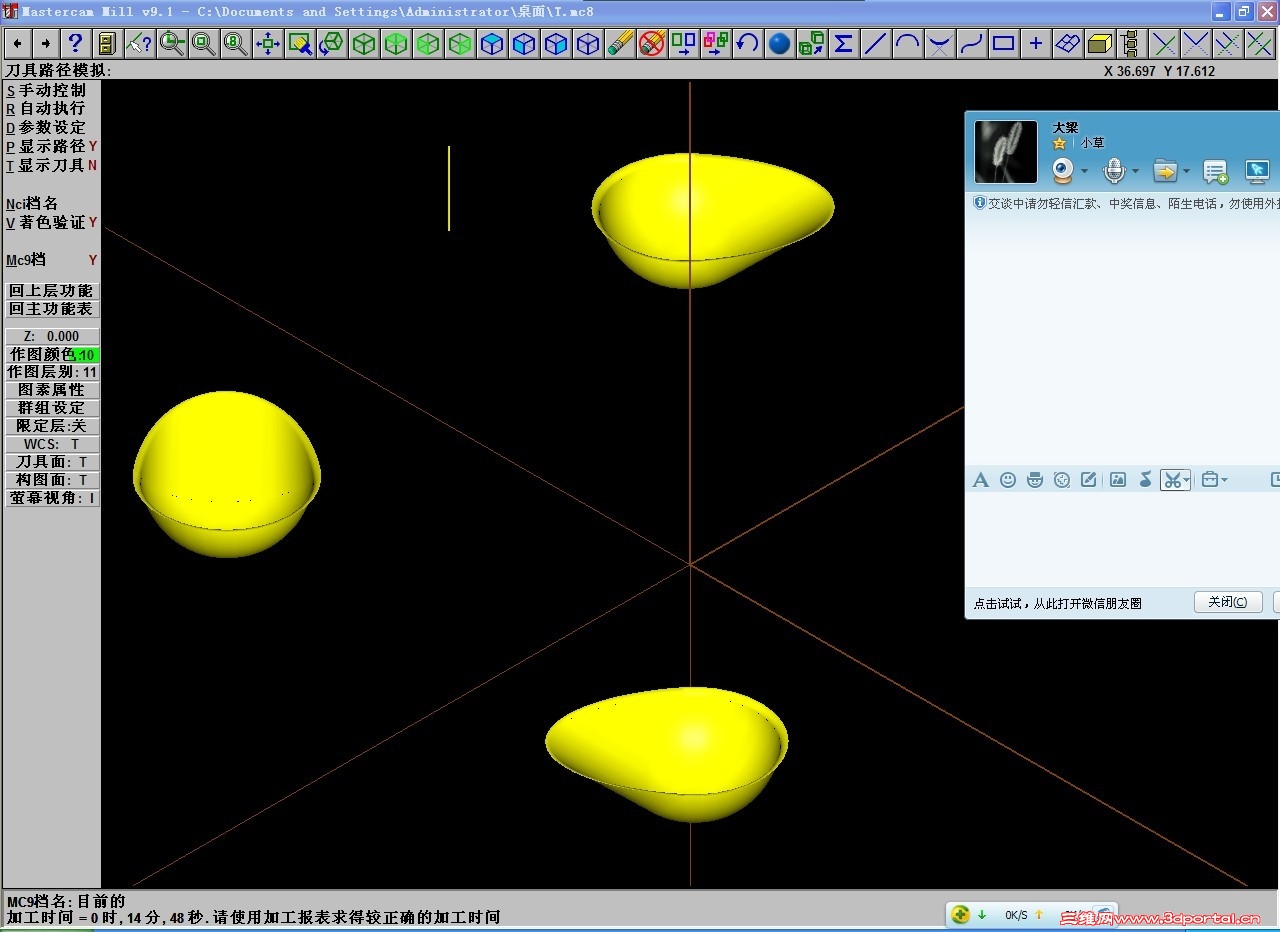Toggle the Mc9档 option
This screenshot has height=932, width=1280.
pos(52,260)
